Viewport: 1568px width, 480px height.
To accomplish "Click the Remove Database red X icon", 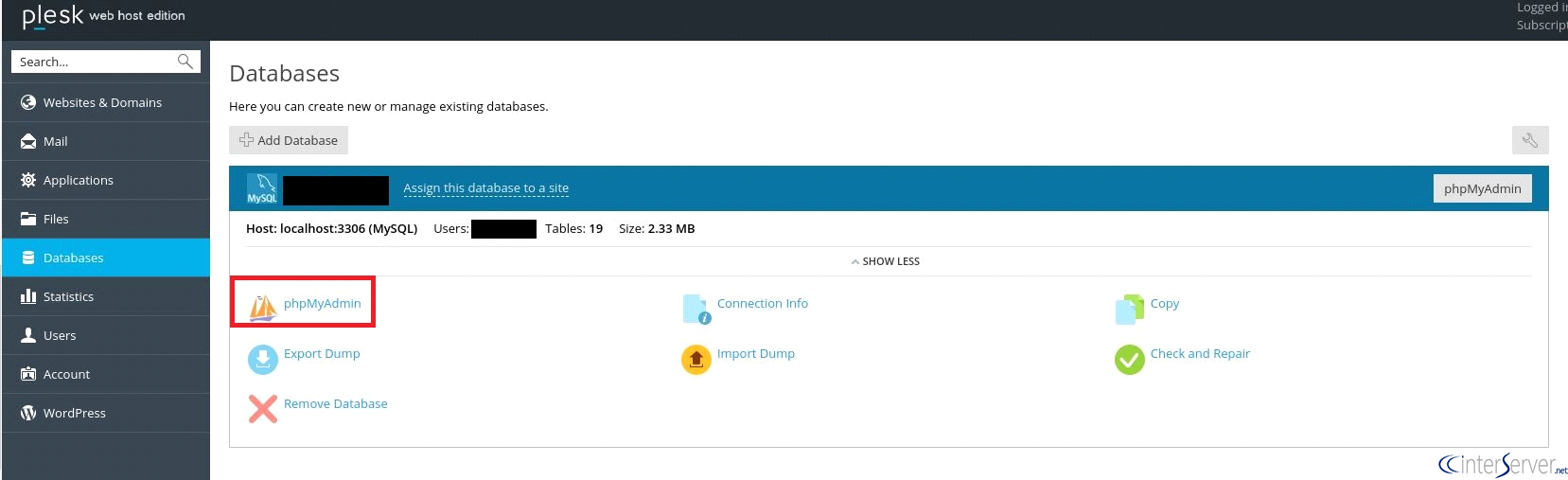I will tap(262, 409).
